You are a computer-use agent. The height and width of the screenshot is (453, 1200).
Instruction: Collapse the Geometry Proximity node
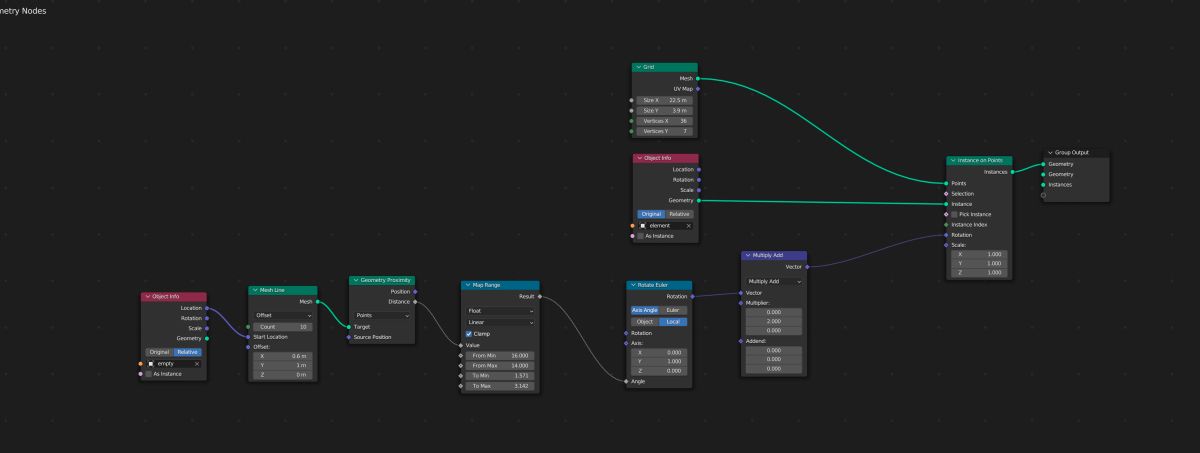point(355,280)
